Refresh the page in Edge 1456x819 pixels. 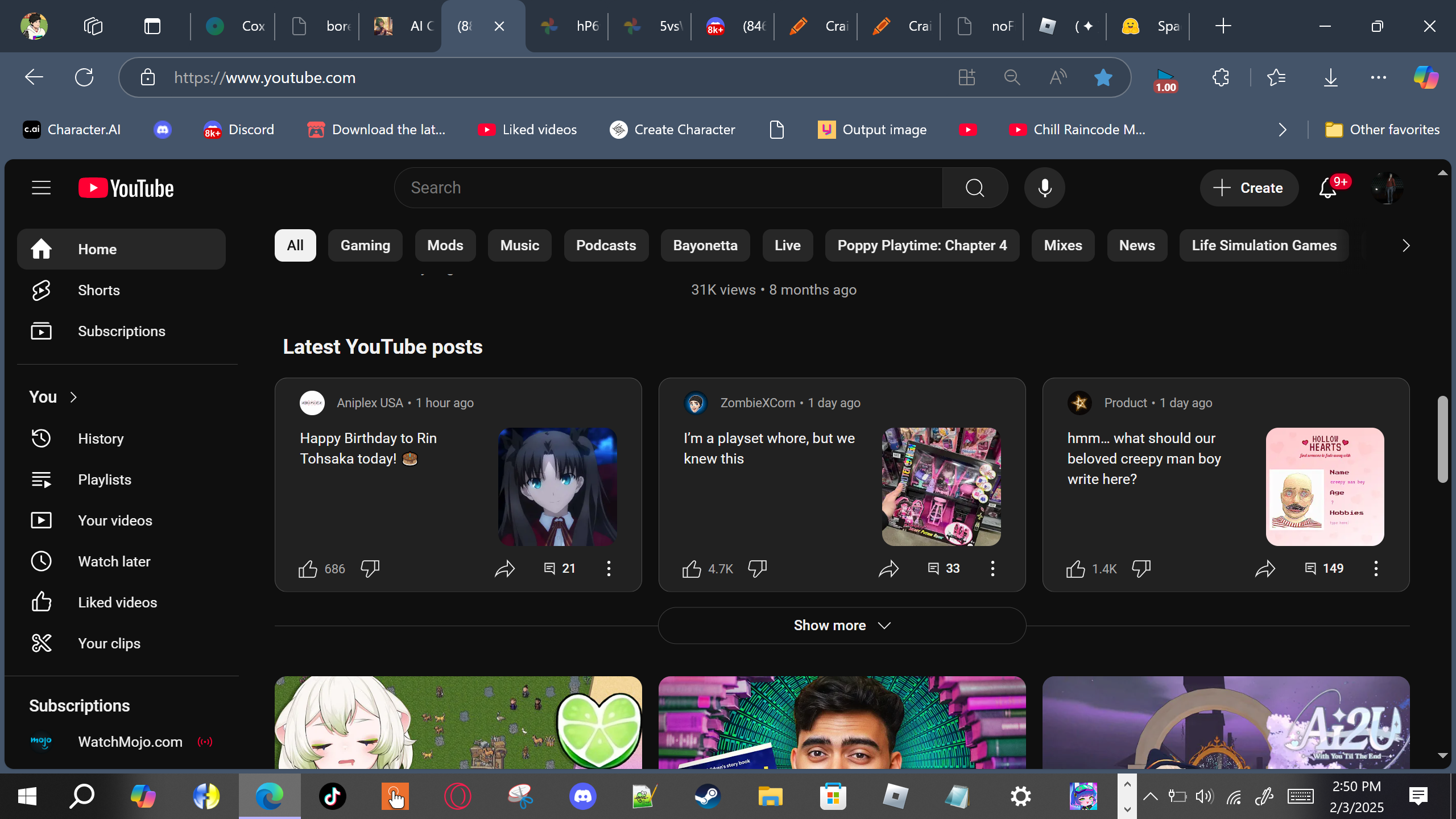(x=84, y=77)
